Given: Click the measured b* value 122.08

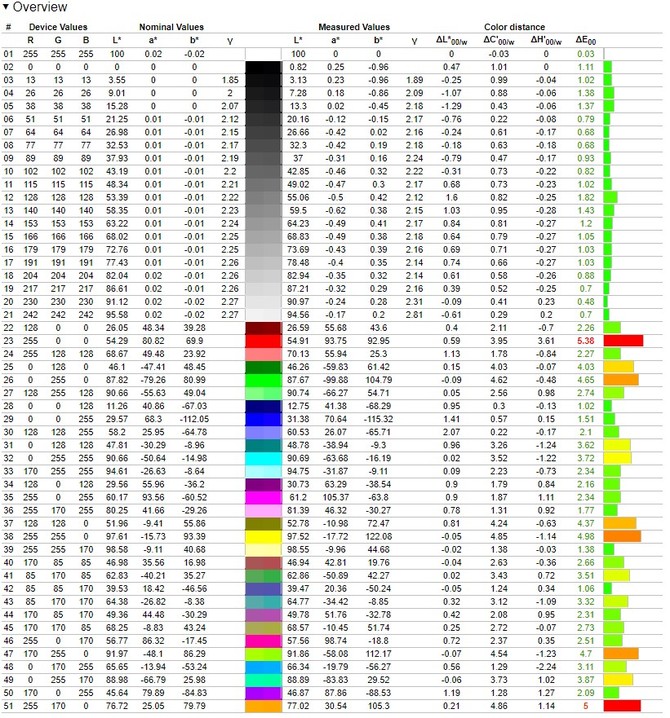Looking at the screenshot, I should tap(378, 537).
